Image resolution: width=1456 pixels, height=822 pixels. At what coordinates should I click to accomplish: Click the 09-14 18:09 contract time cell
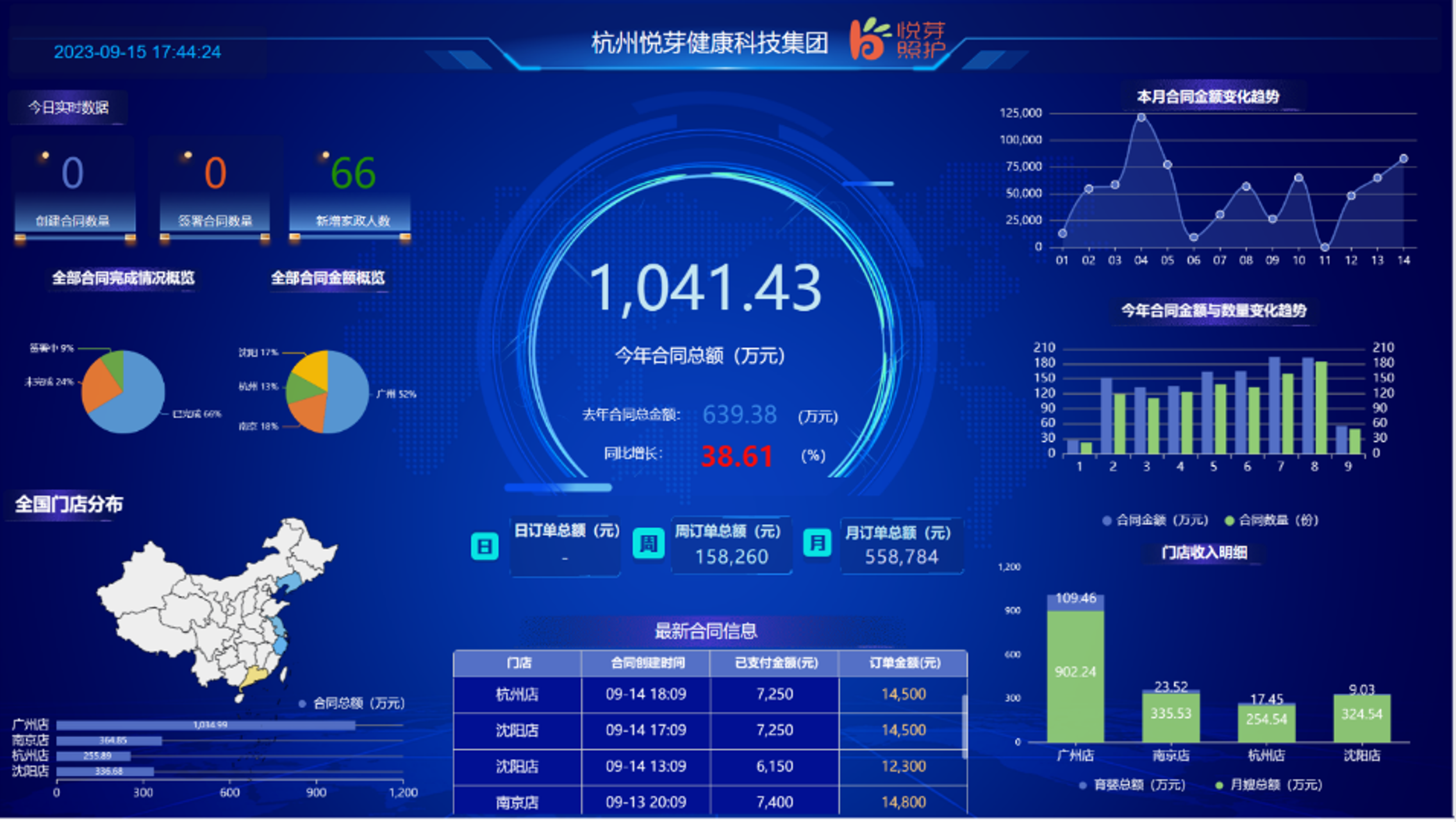point(646,695)
